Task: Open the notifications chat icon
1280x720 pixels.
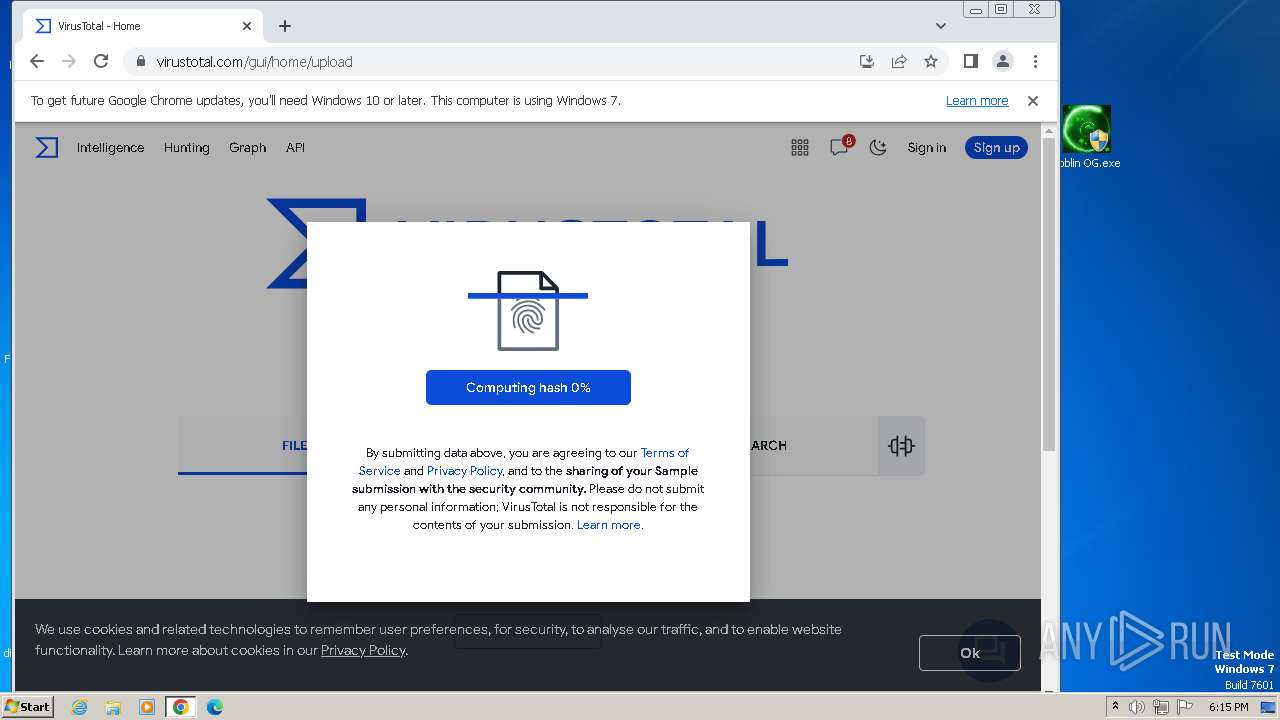Action: 840,147
